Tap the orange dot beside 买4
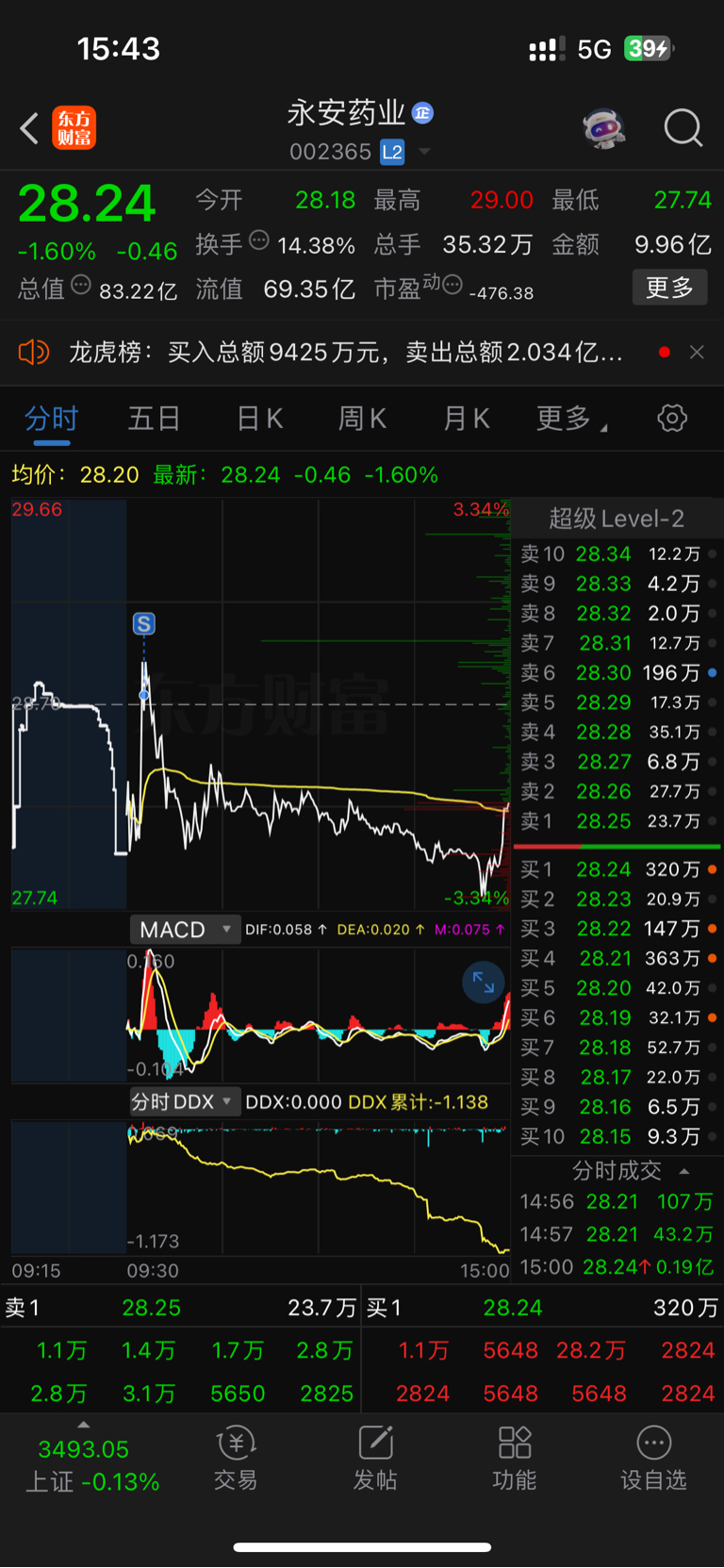Image resolution: width=724 pixels, height=1568 pixels. point(712,959)
